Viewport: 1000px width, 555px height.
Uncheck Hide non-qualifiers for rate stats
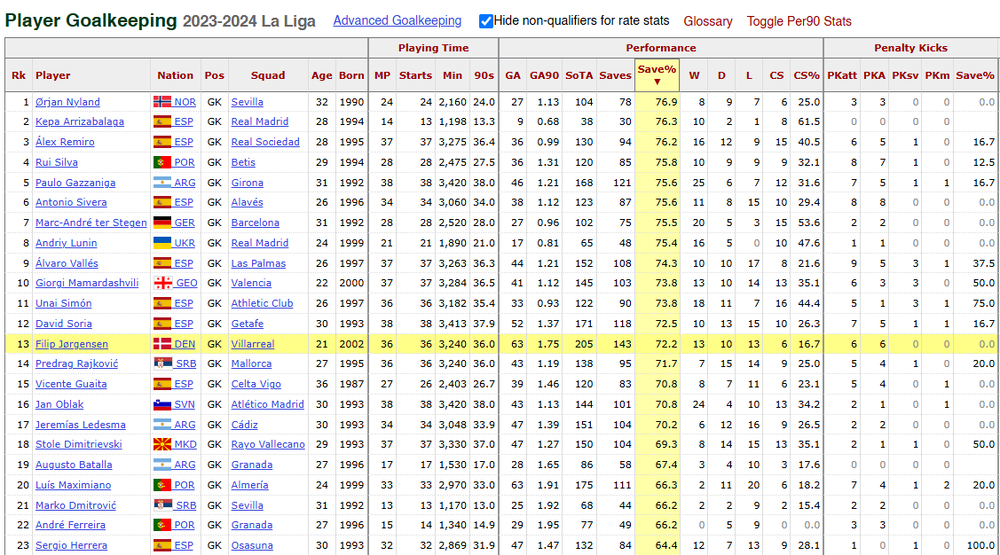click(x=486, y=21)
